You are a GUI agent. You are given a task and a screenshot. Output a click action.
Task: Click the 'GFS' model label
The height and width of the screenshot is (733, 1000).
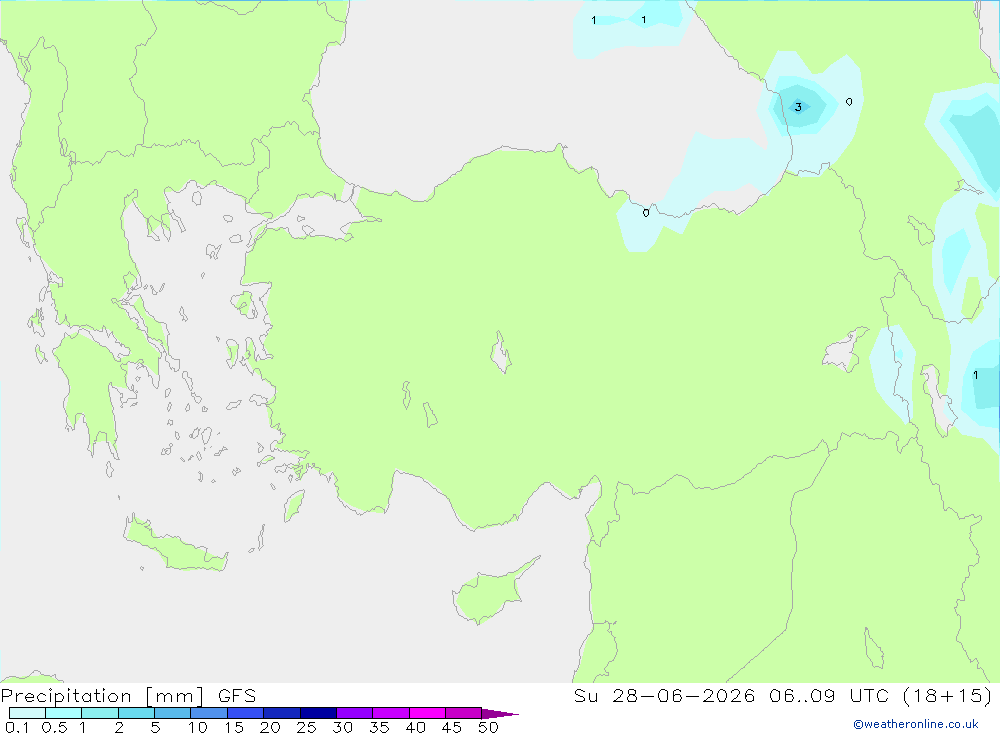click(x=237, y=696)
